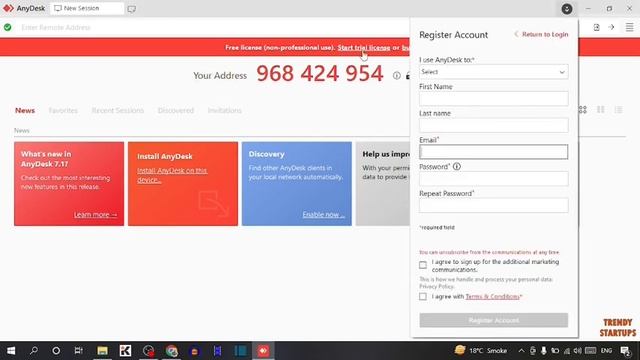
Task: Click AnyDesk icon in taskbar
Action: tap(263, 351)
